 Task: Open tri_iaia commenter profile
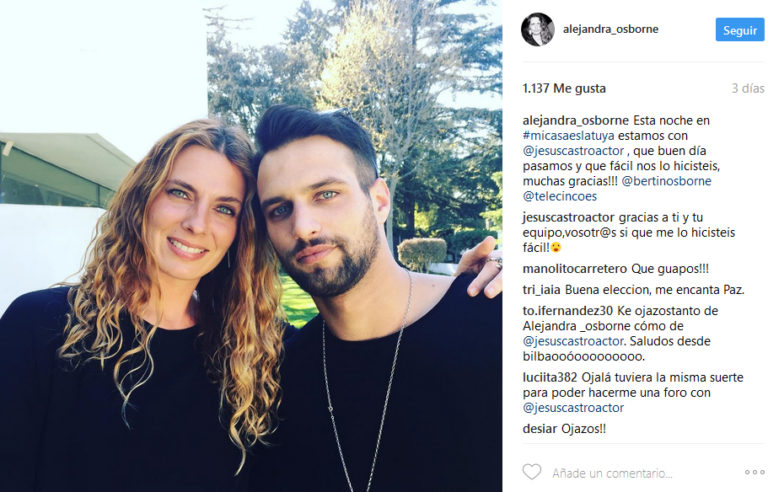[x=541, y=290]
